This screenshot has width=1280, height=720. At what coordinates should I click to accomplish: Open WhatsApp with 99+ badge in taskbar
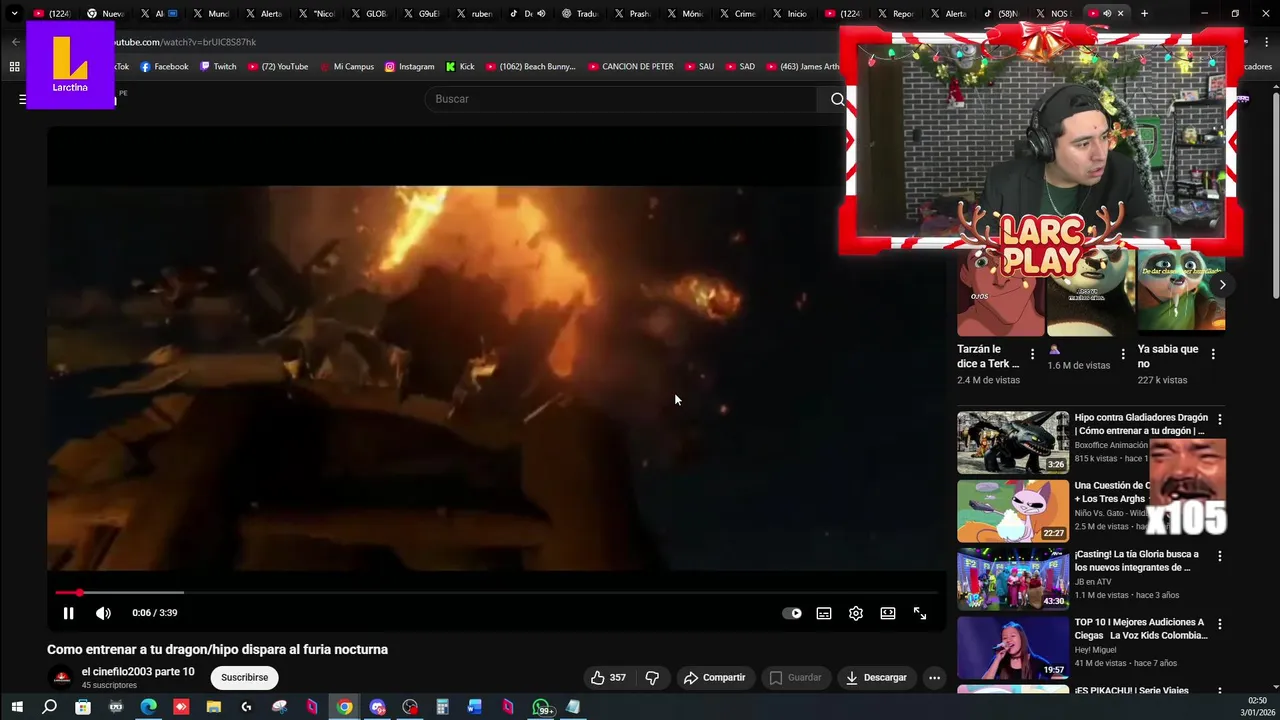coord(542,707)
